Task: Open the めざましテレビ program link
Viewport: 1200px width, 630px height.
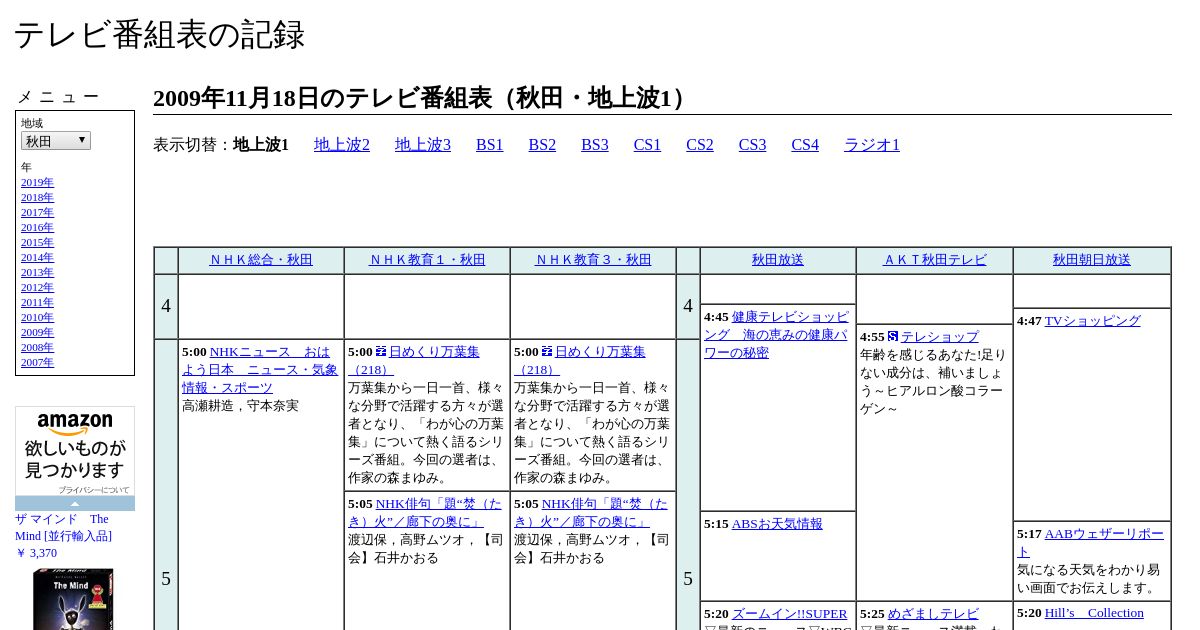Action: pos(933,614)
